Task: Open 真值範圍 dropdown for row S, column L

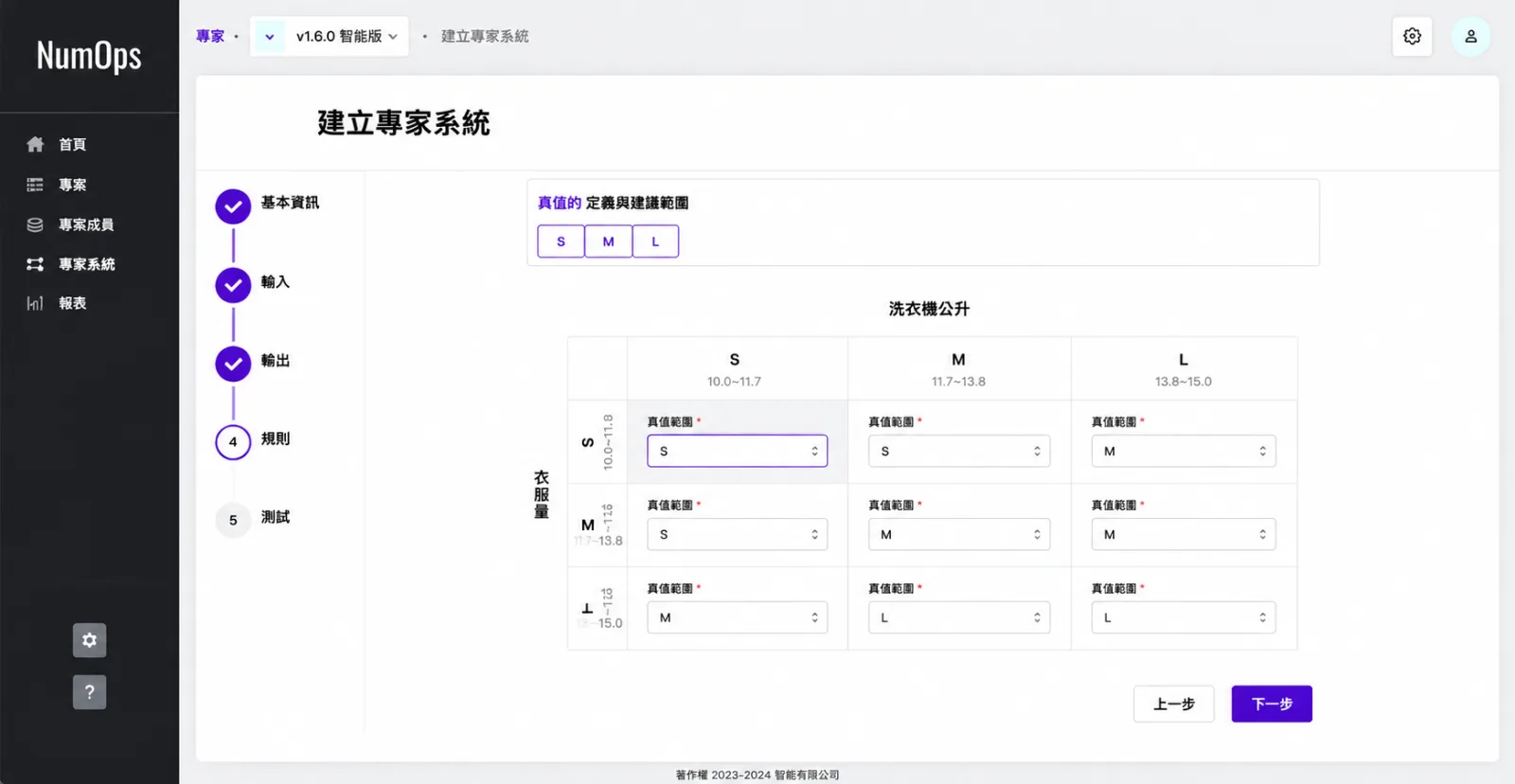Action: click(x=1184, y=451)
